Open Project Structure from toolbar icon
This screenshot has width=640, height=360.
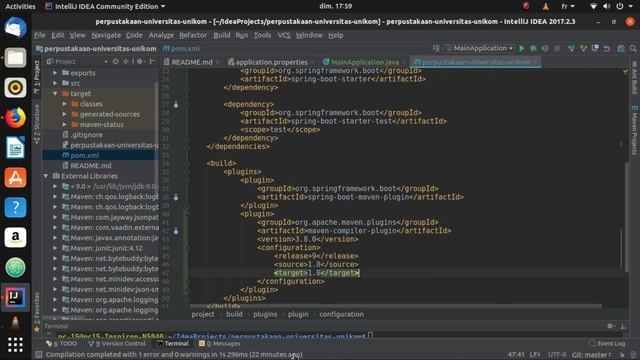click(x=621, y=49)
